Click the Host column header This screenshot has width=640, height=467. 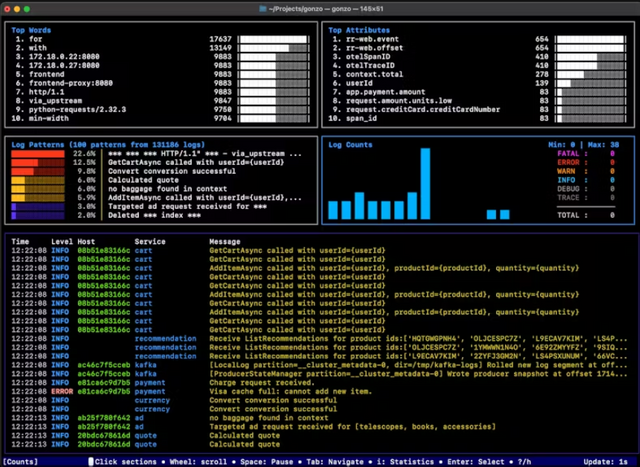86,242
